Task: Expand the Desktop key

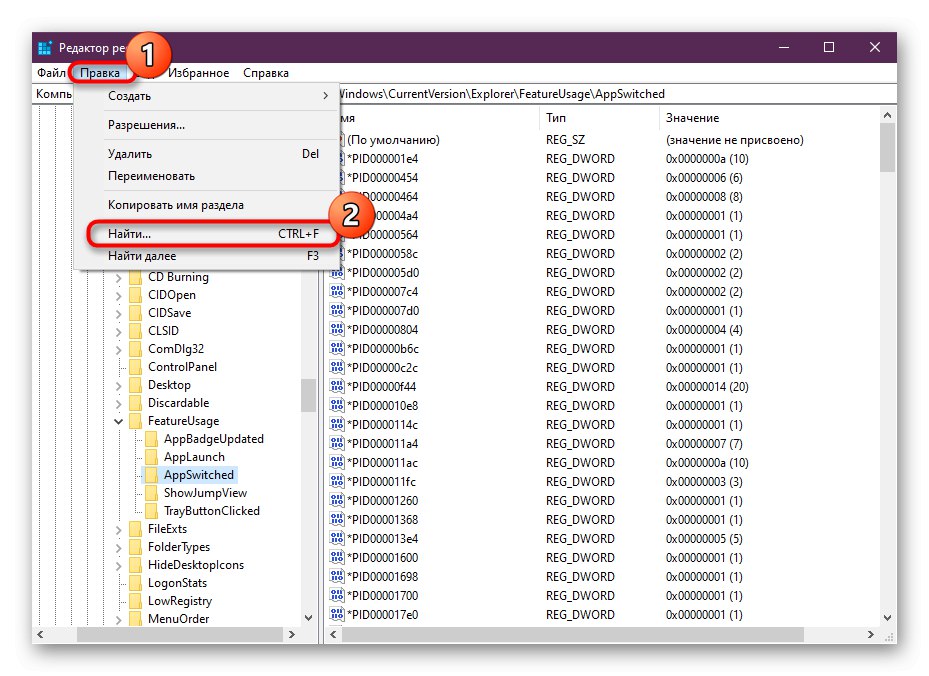Action: click(x=118, y=386)
